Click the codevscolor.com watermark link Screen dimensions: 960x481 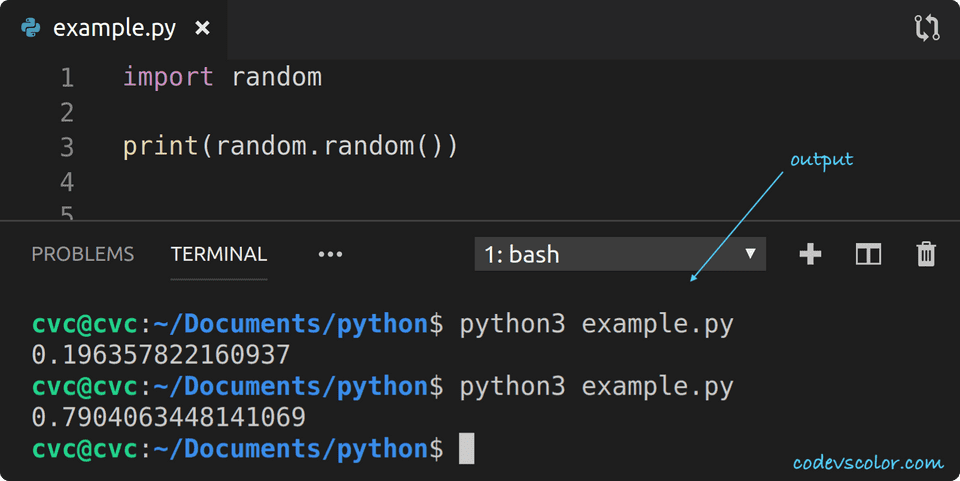pos(867,462)
